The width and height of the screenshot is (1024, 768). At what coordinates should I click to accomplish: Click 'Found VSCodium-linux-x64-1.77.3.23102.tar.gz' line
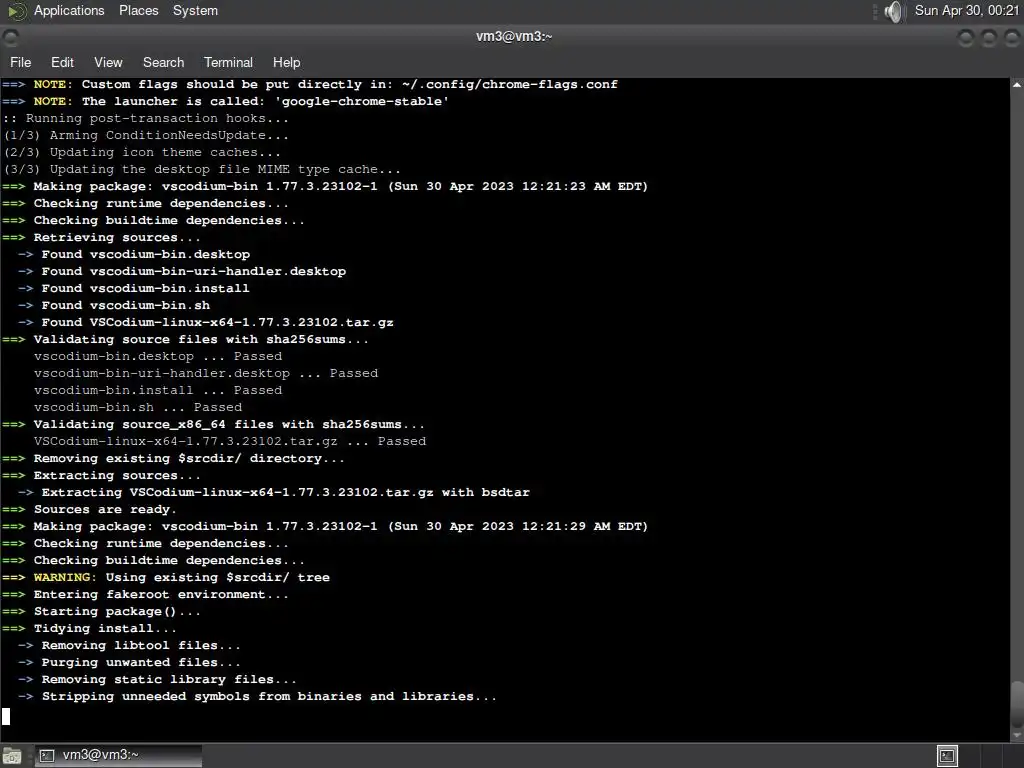point(206,322)
